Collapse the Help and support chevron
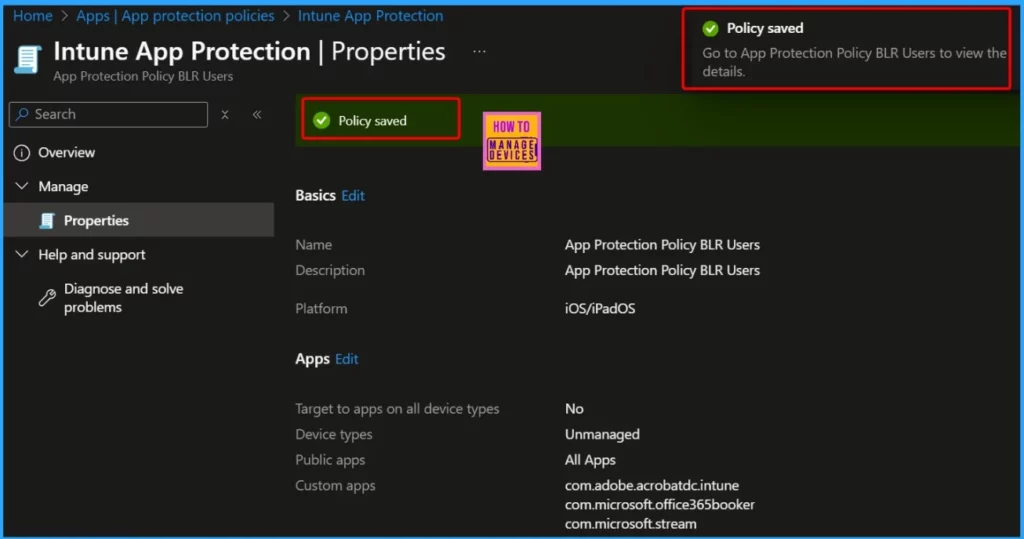 pyautogui.click(x=22, y=254)
